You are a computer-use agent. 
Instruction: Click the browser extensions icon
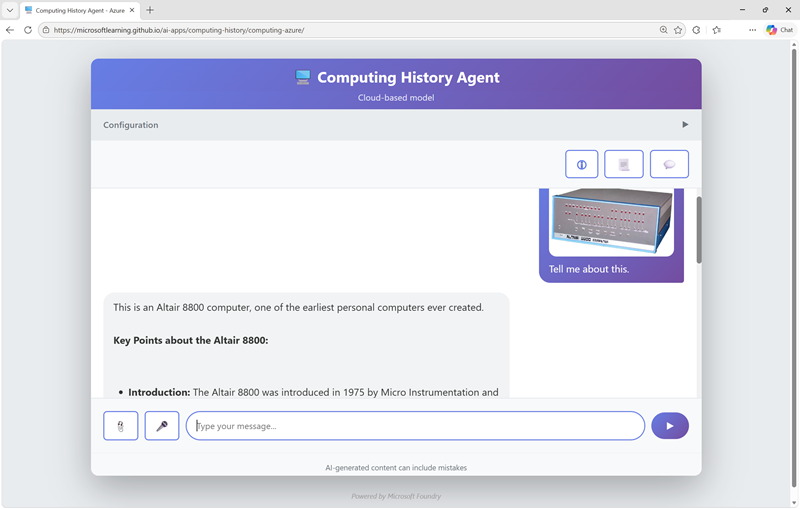pyautogui.click(x=696, y=30)
